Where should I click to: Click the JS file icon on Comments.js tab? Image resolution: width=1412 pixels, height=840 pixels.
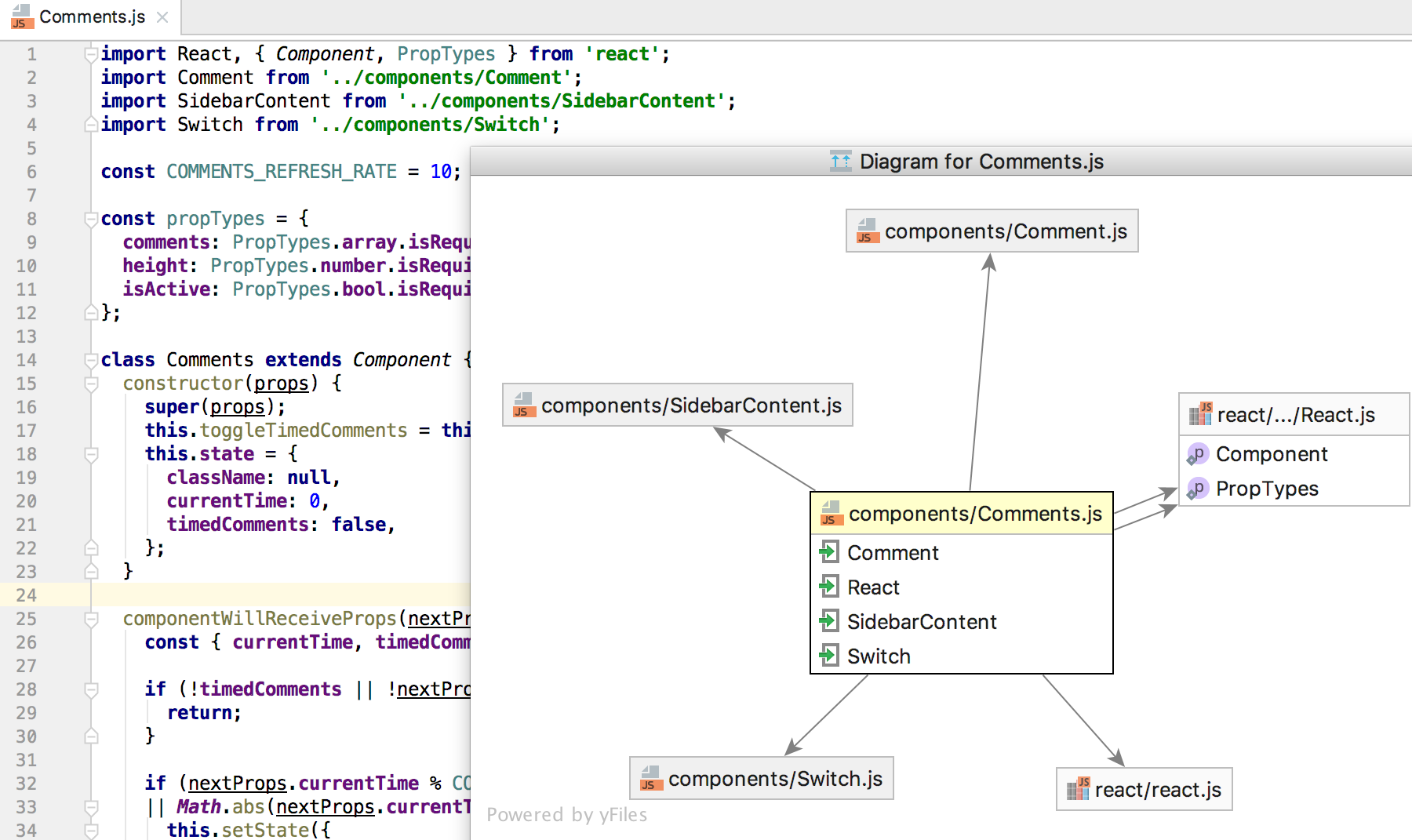pos(21,17)
